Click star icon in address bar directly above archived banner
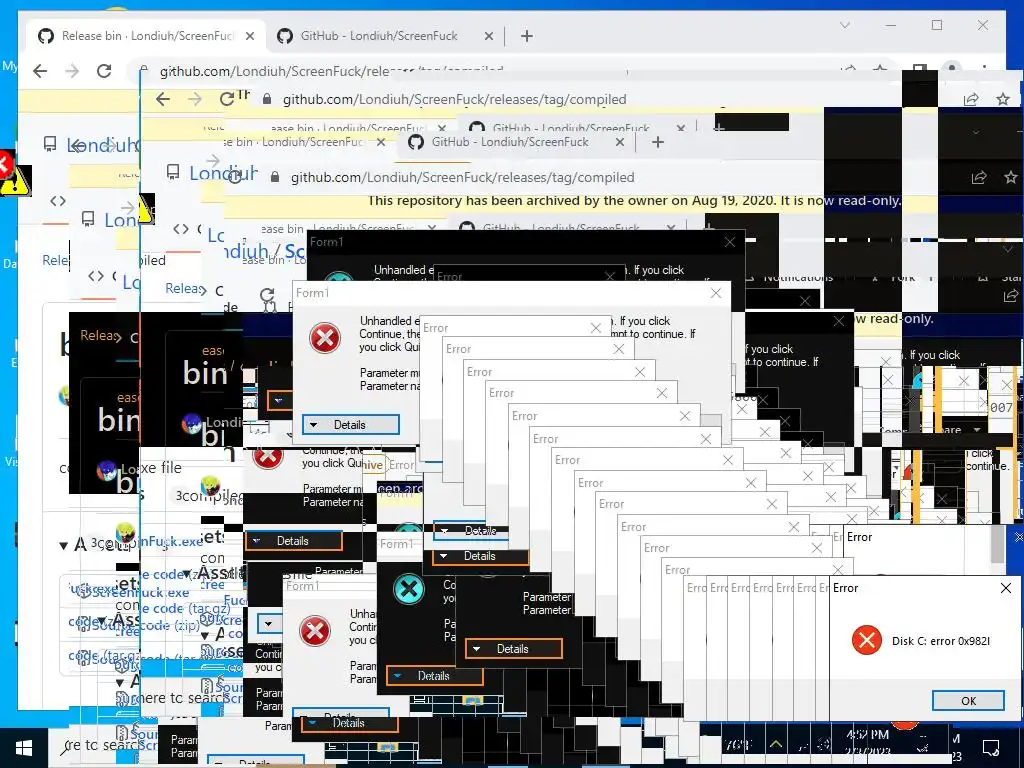Screen dimensions: 1024x768 point(1011,177)
